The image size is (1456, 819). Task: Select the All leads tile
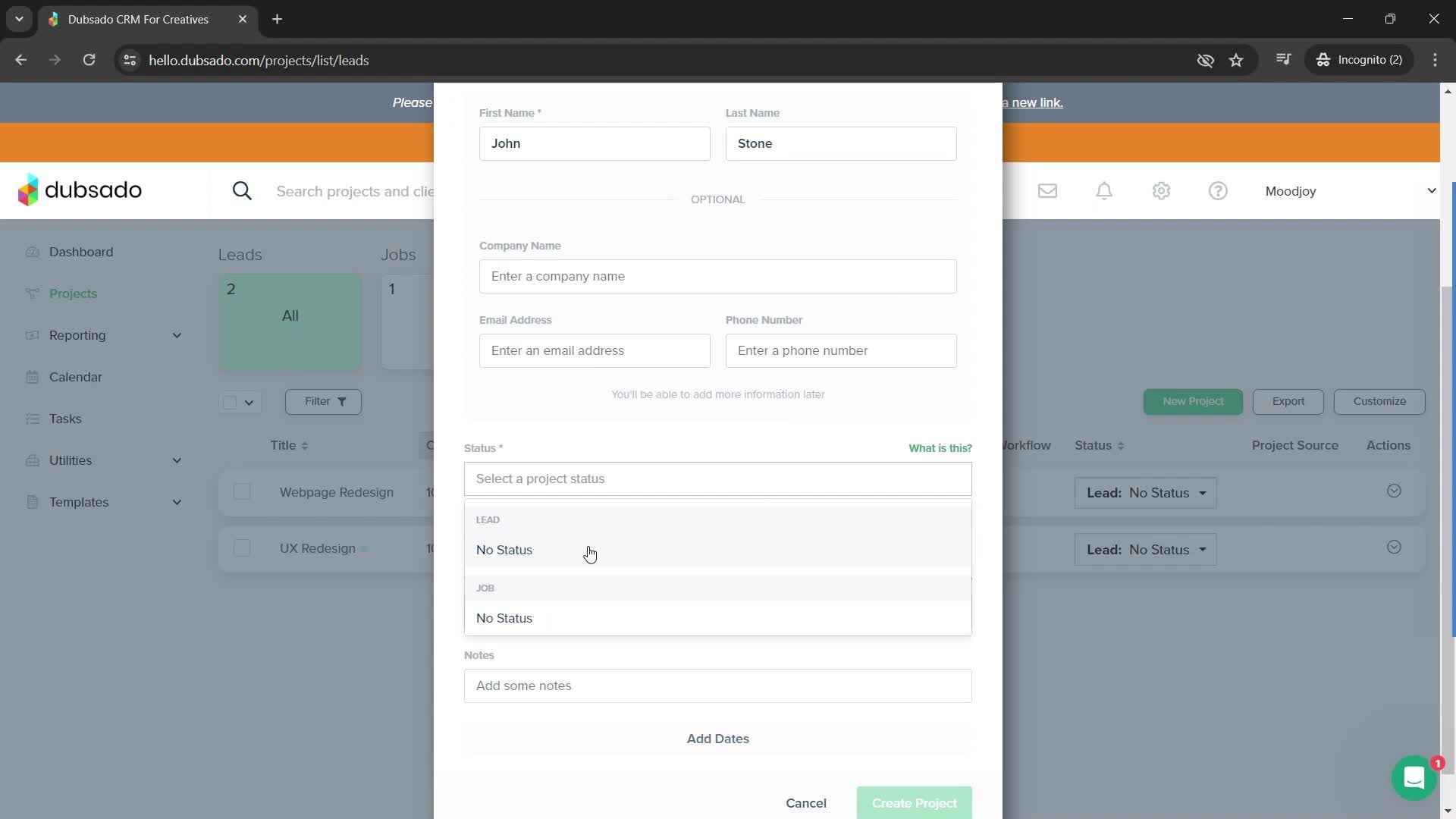pos(290,322)
